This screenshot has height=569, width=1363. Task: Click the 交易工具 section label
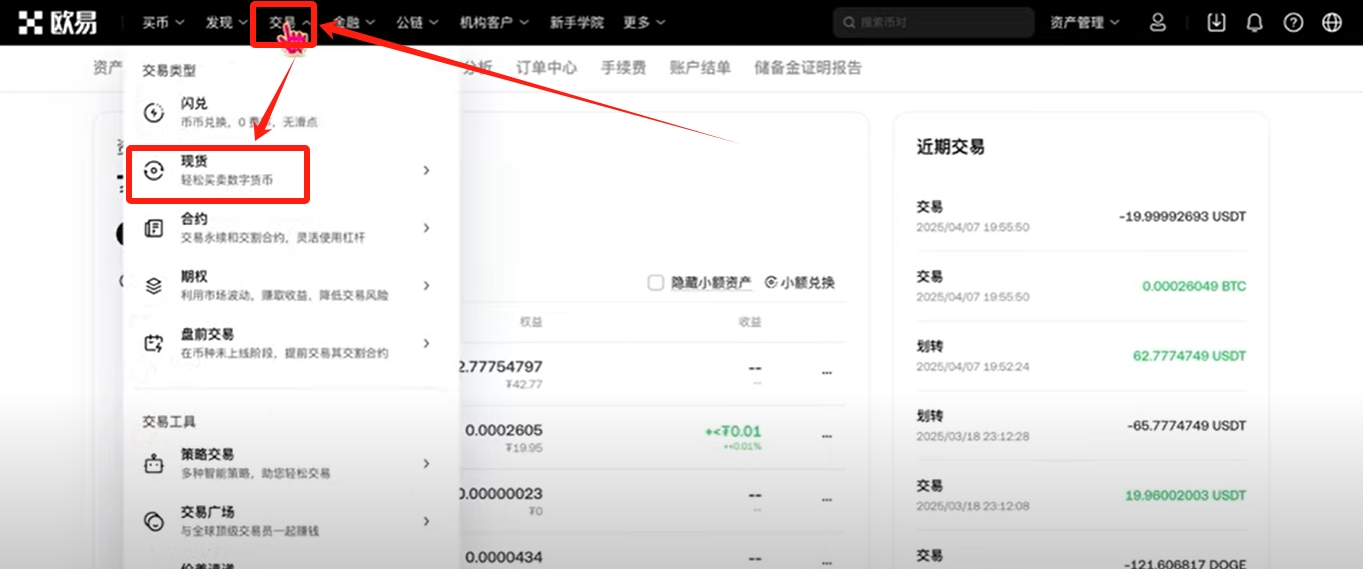click(169, 422)
